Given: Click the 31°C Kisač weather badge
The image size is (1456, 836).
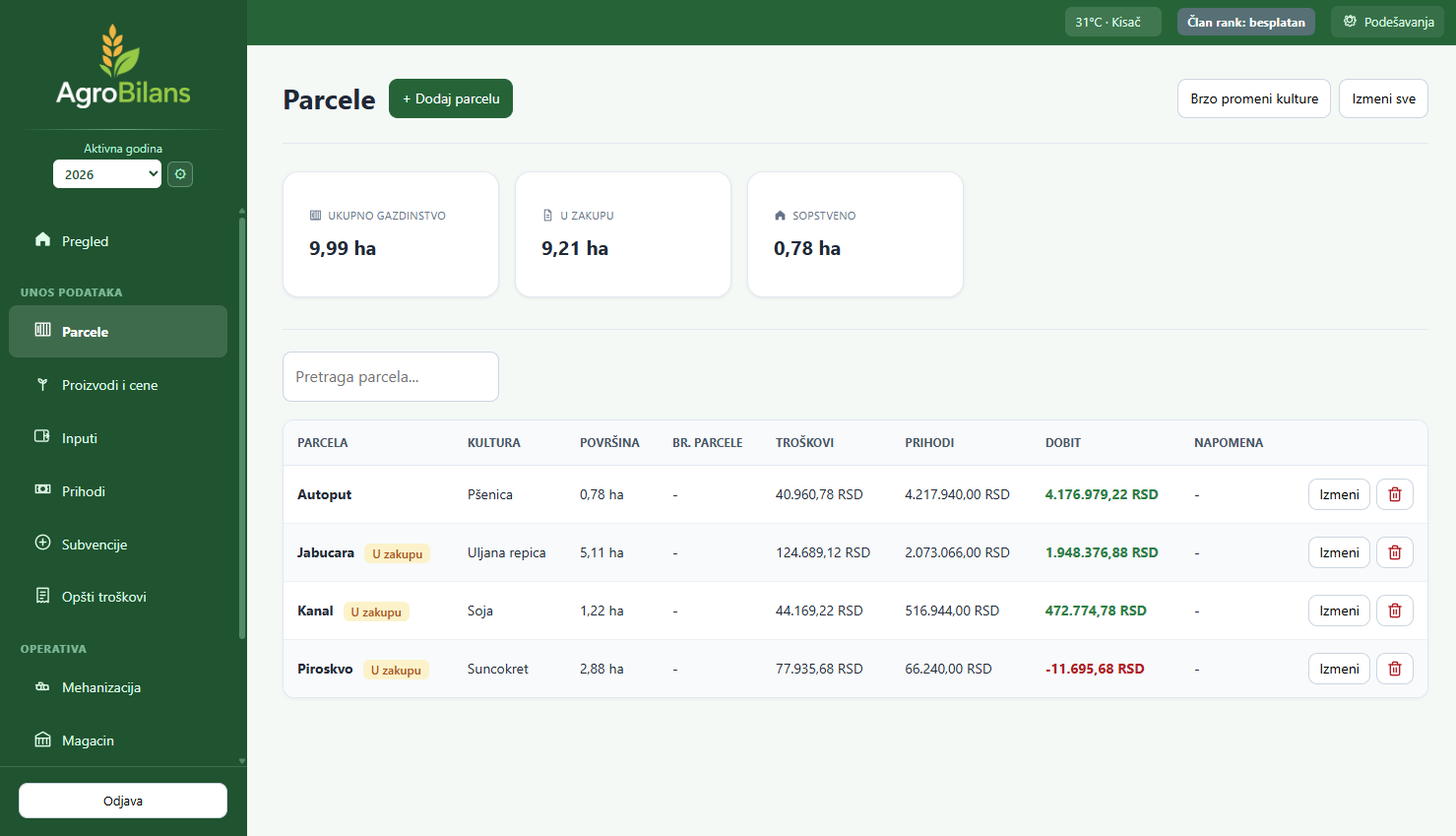Looking at the screenshot, I should 1113,22.
